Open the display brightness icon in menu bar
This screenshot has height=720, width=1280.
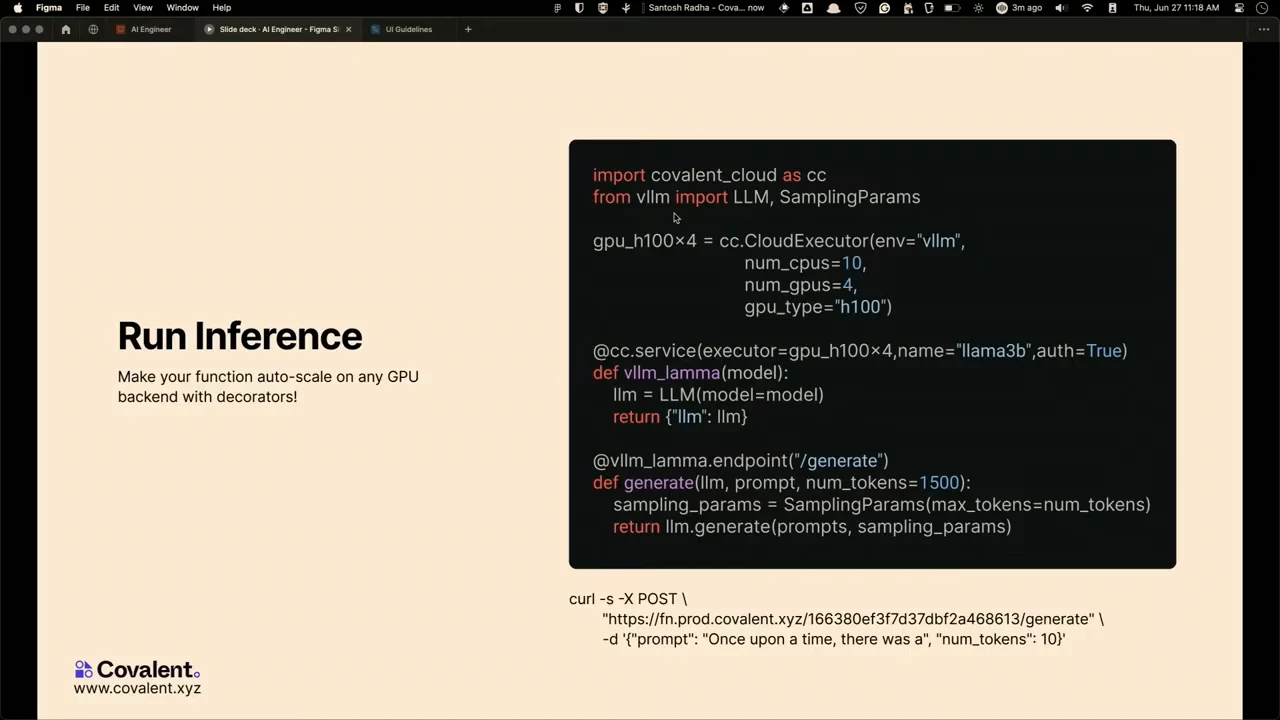978,8
